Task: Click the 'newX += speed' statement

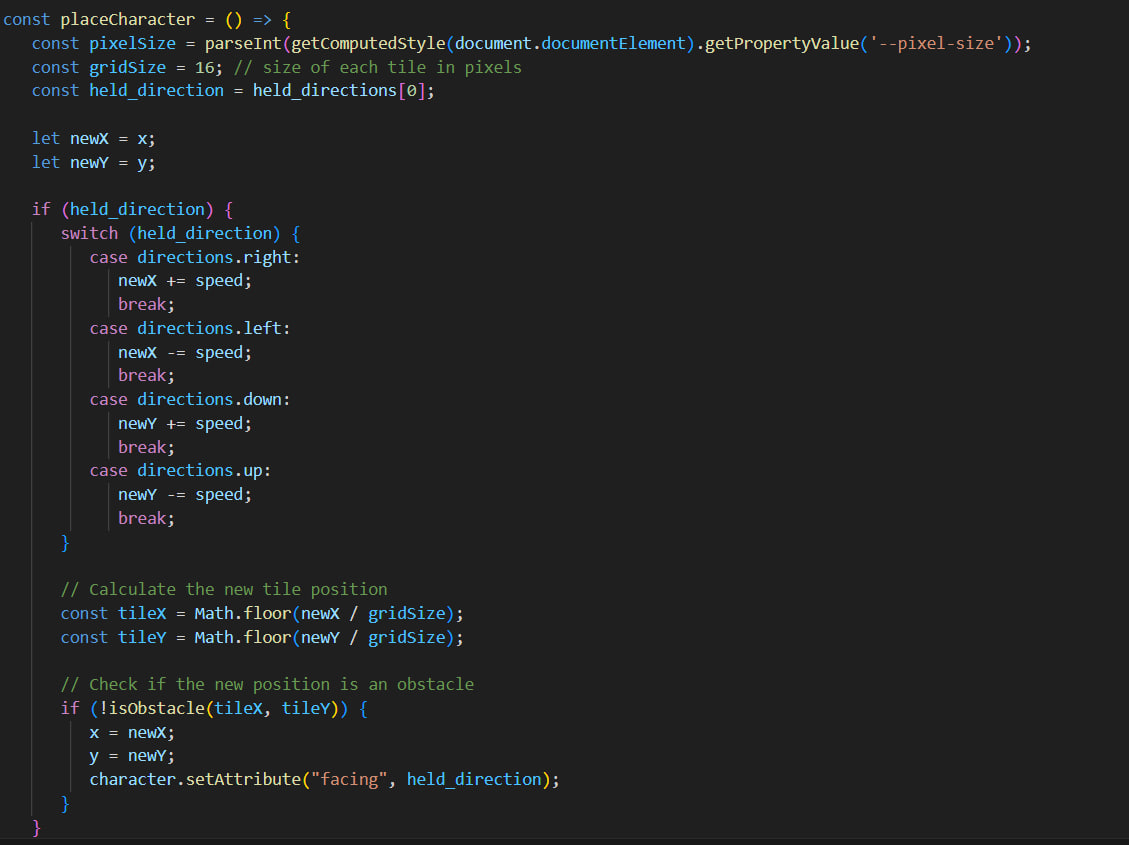Action: point(185,281)
